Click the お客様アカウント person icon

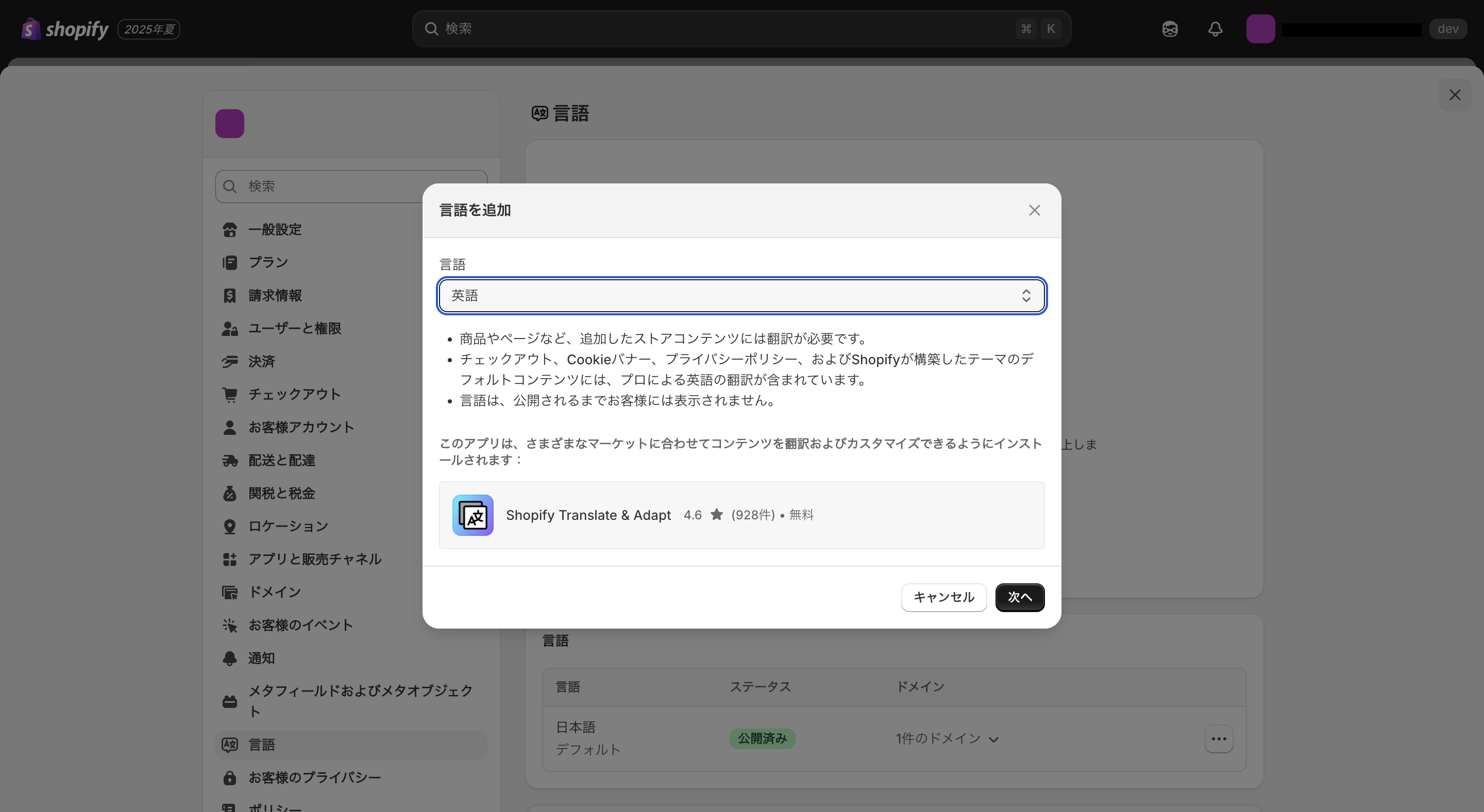tap(229, 427)
